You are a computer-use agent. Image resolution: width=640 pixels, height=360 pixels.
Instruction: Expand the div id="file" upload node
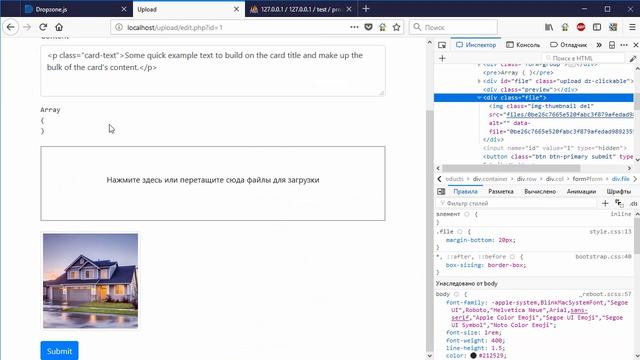[479, 81]
